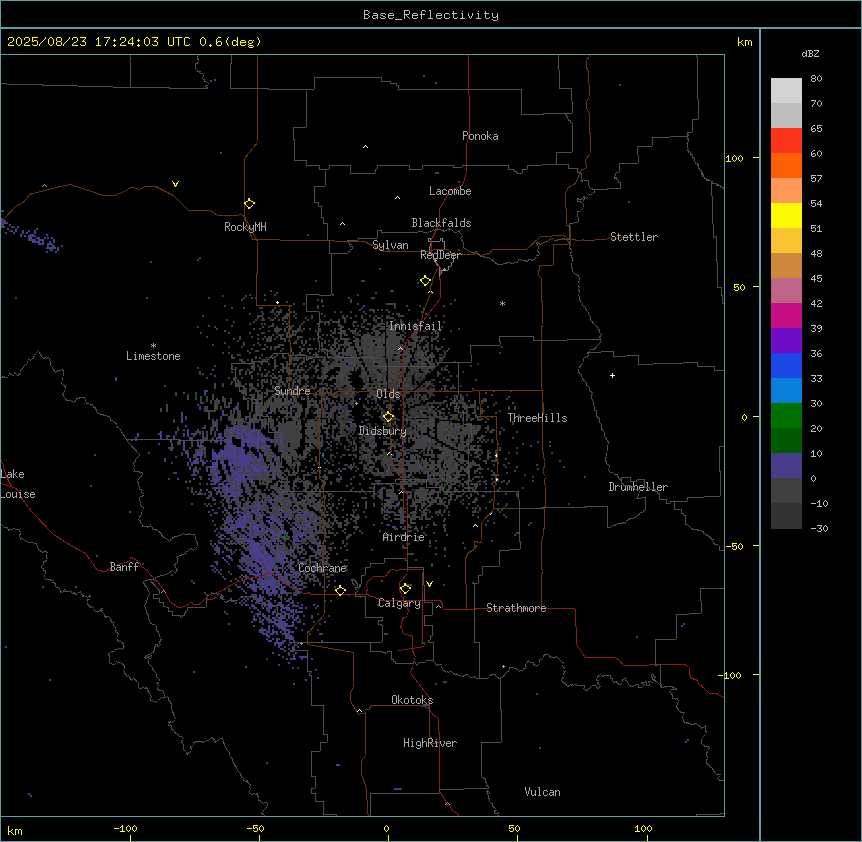This screenshot has width=862, height=842.
Task: Pick the red swatch in dBZ legend
Action: pos(786,140)
